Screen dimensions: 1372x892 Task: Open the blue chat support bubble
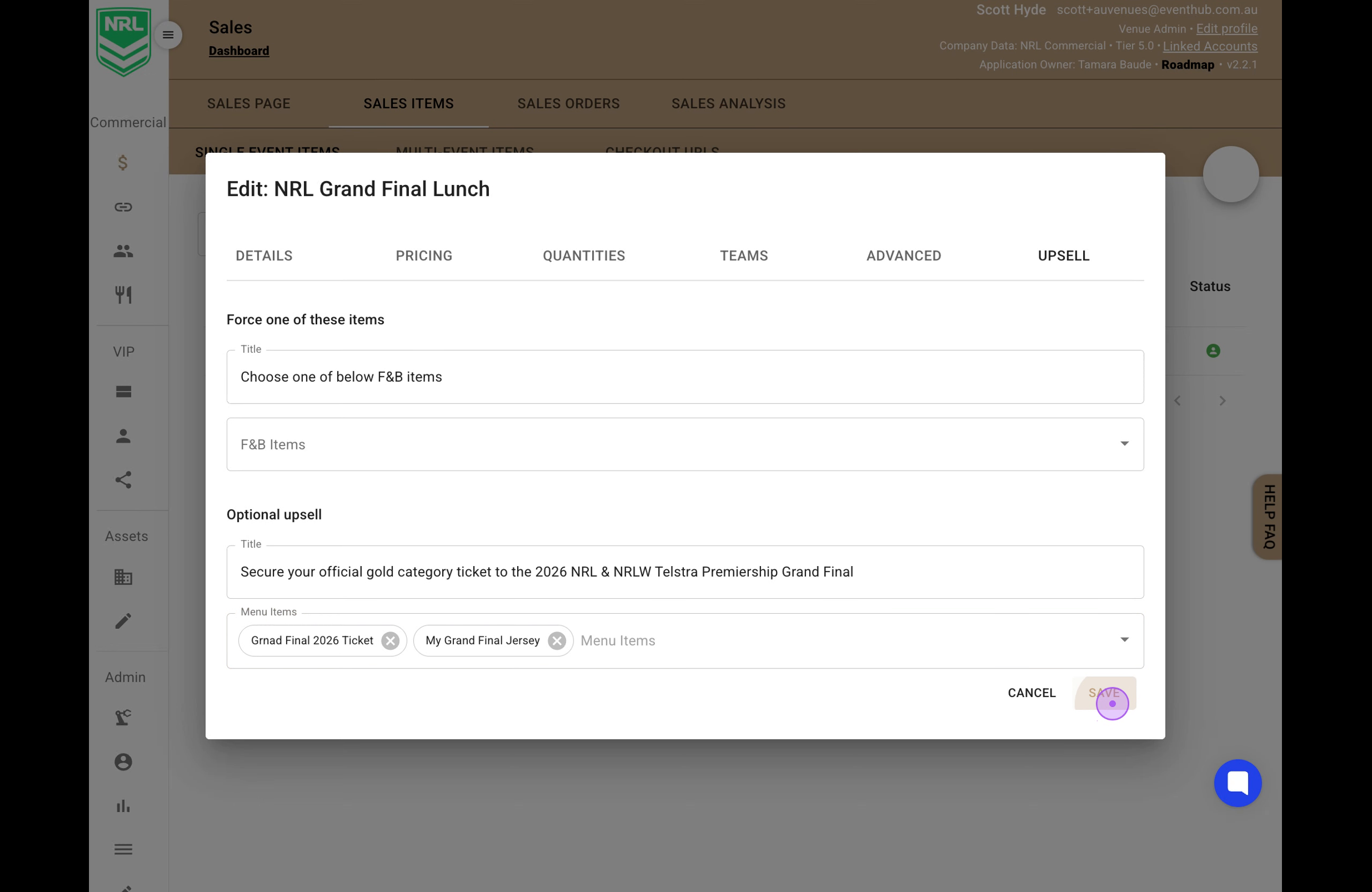pyautogui.click(x=1237, y=783)
